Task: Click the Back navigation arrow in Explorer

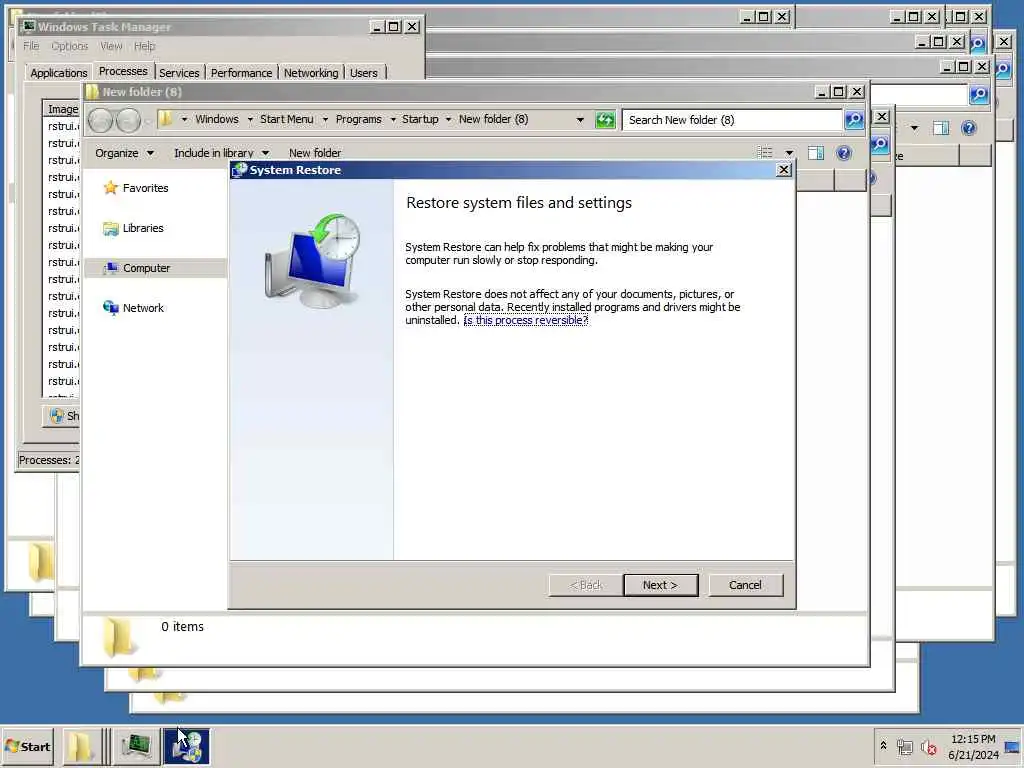Action: click(x=101, y=120)
